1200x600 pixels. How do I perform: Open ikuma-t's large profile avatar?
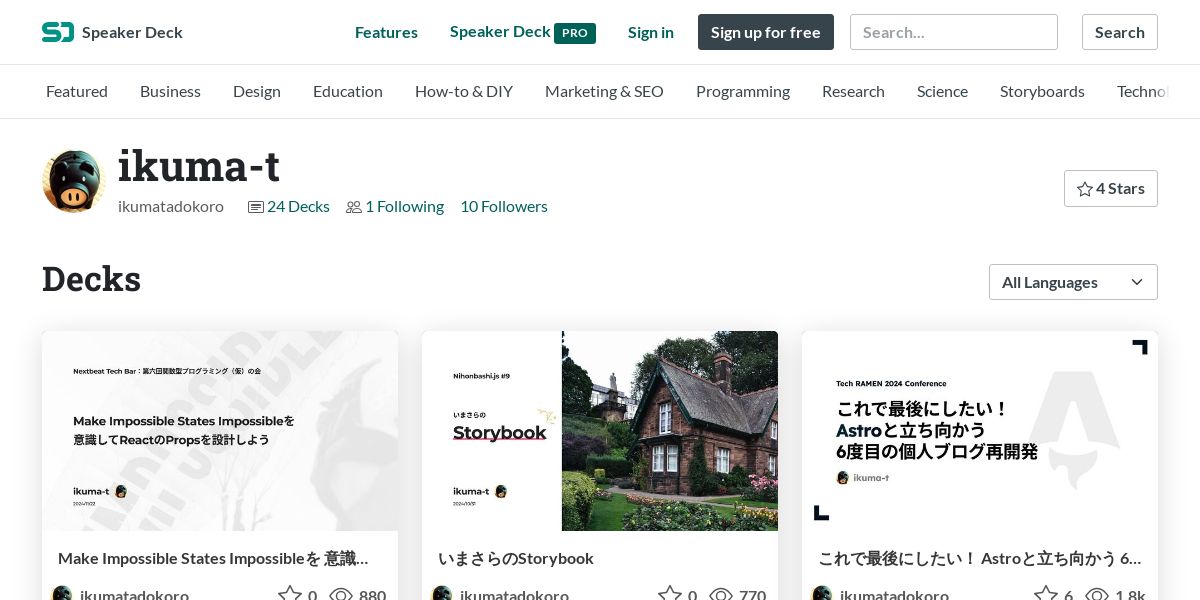click(73, 181)
